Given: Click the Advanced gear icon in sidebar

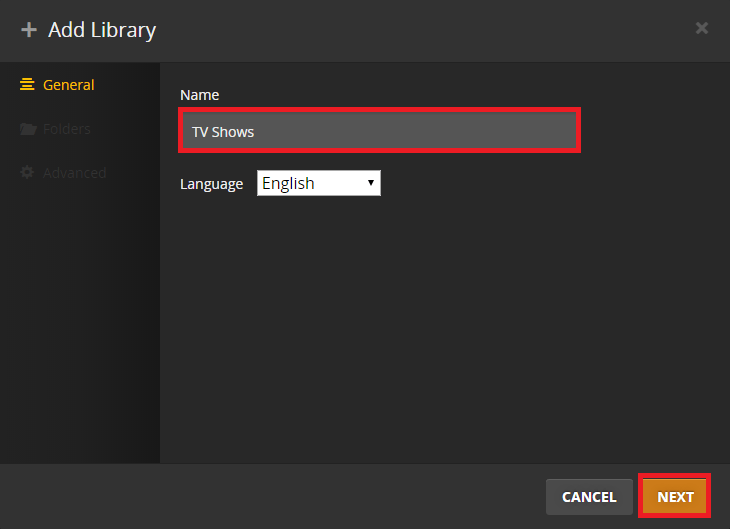Looking at the screenshot, I should (27, 173).
